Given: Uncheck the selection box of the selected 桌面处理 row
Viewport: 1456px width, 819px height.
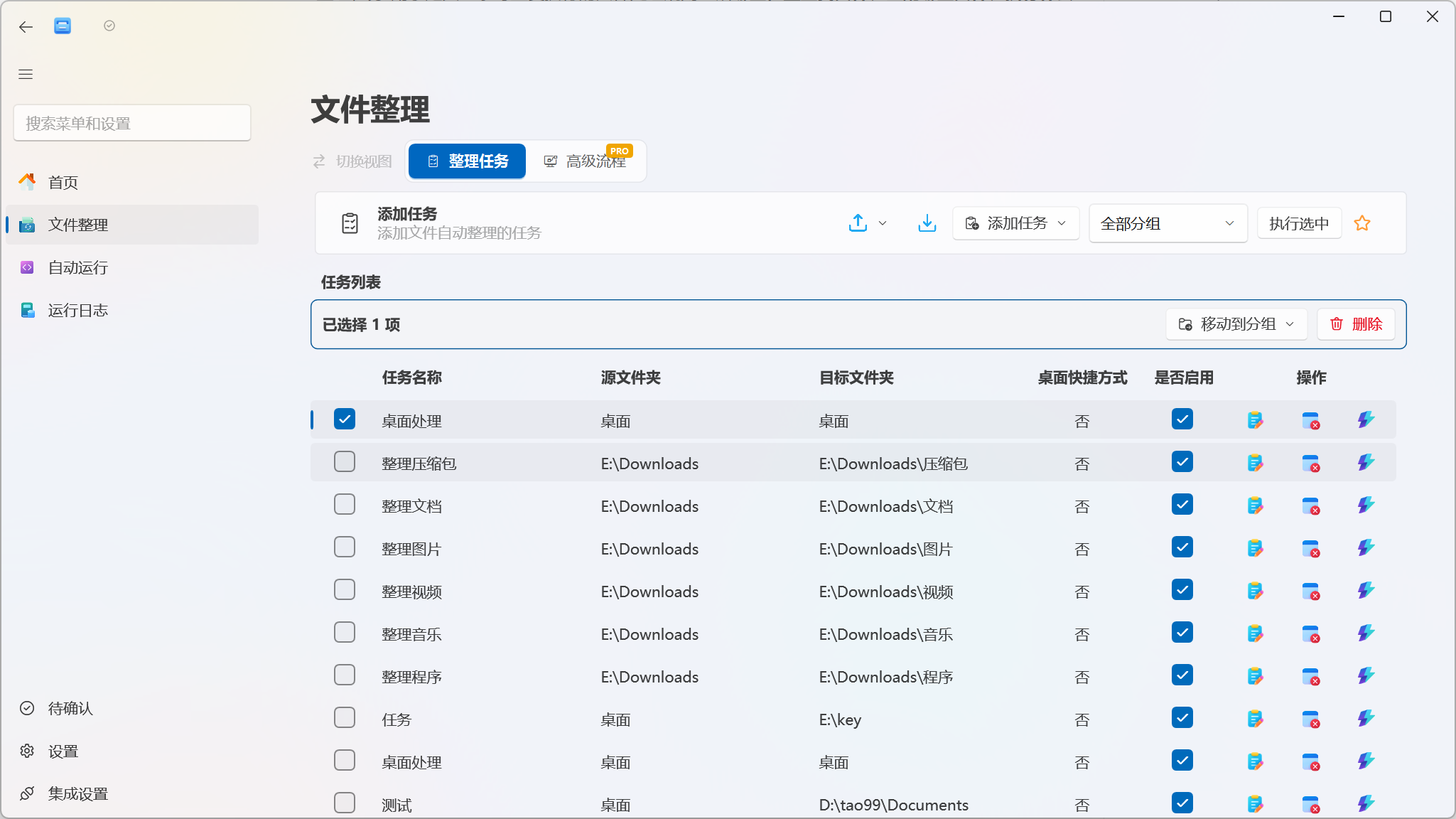Looking at the screenshot, I should (345, 419).
